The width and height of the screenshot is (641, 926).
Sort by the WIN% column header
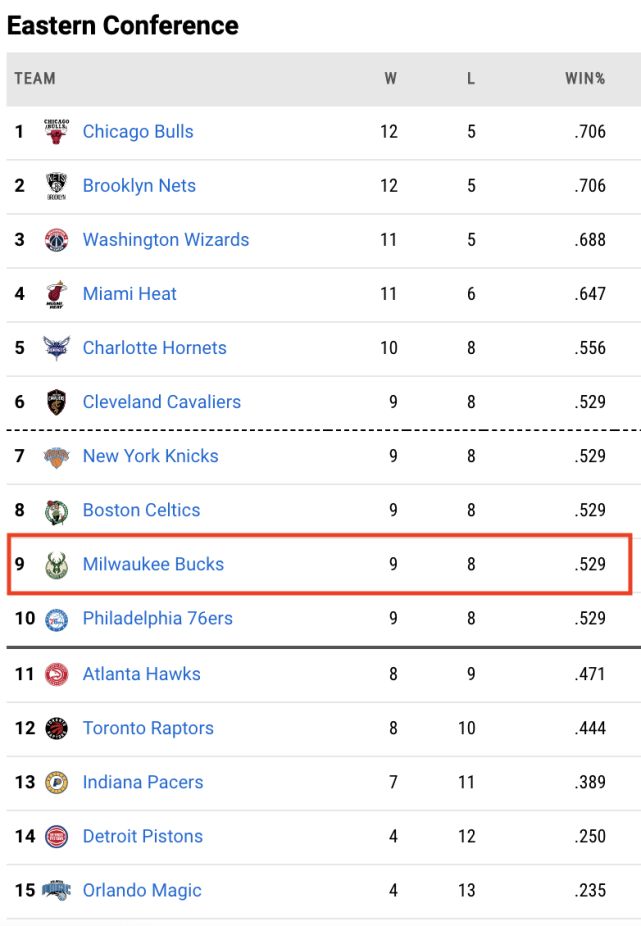(585, 78)
